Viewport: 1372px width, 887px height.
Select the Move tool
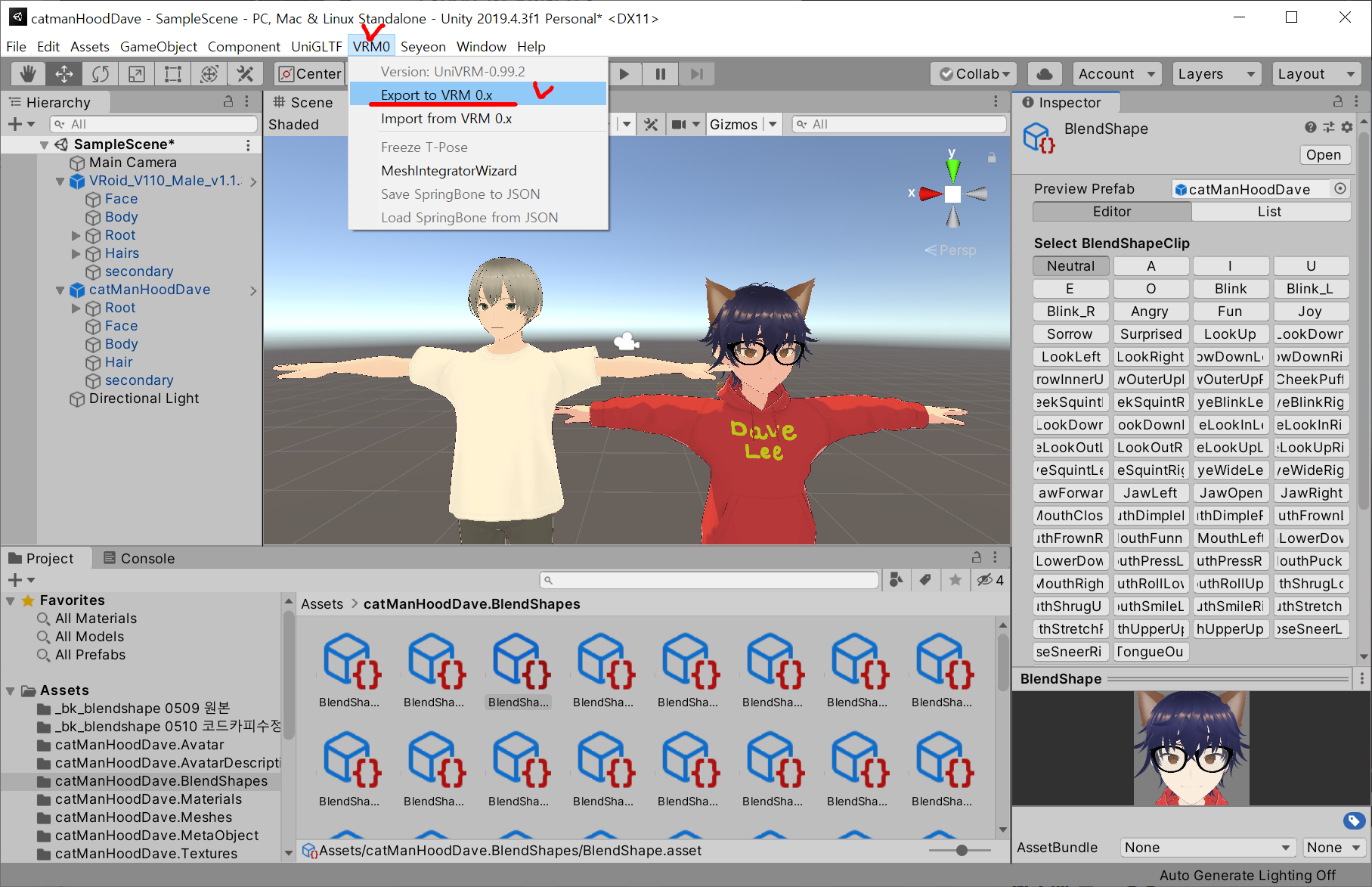point(63,73)
